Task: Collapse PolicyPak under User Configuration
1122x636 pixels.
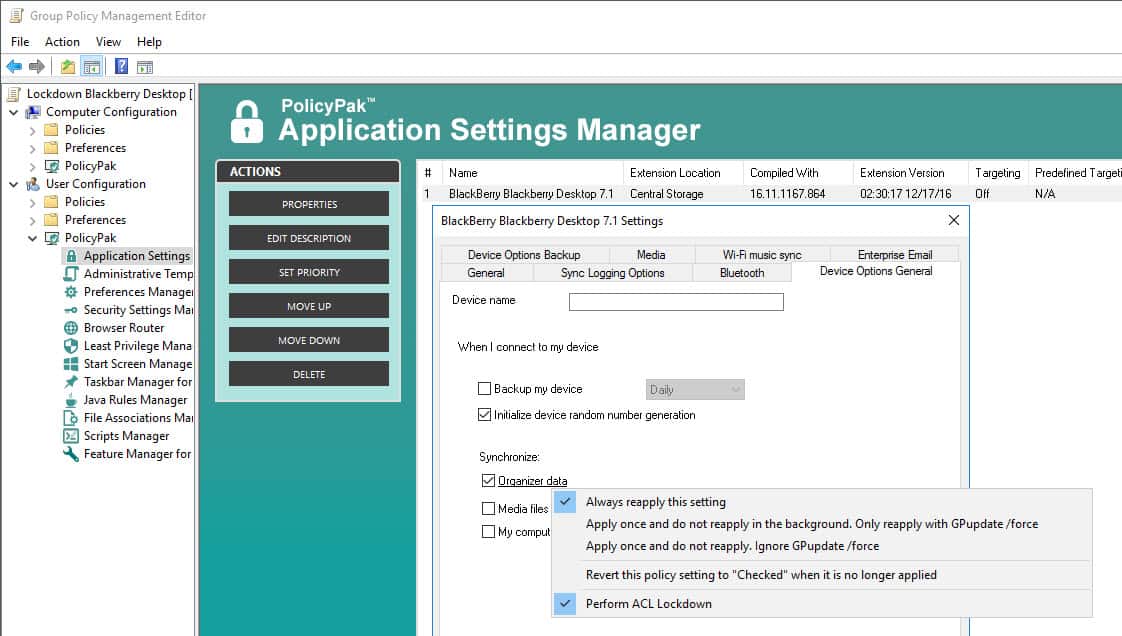Action: 32,238
